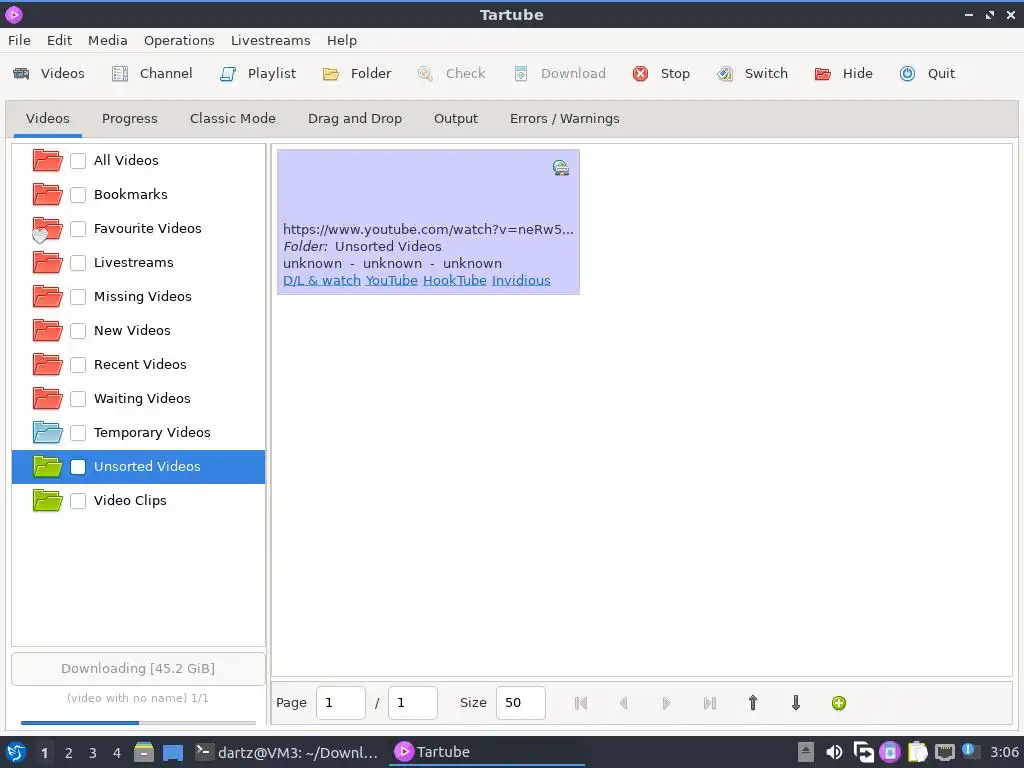
Task: Click the current Page number field
Action: (x=340, y=703)
